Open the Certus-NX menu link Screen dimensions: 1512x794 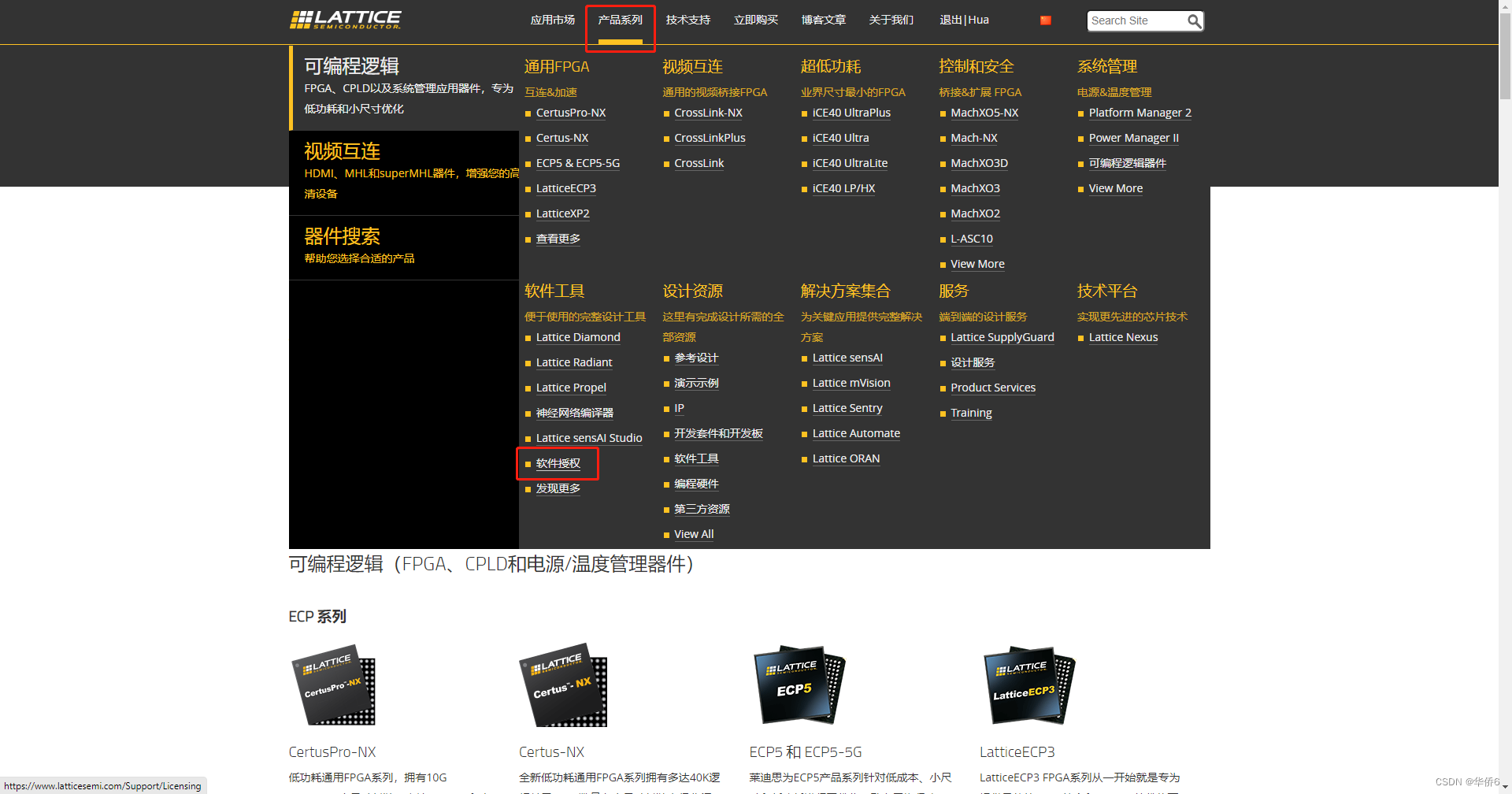(562, 139)
